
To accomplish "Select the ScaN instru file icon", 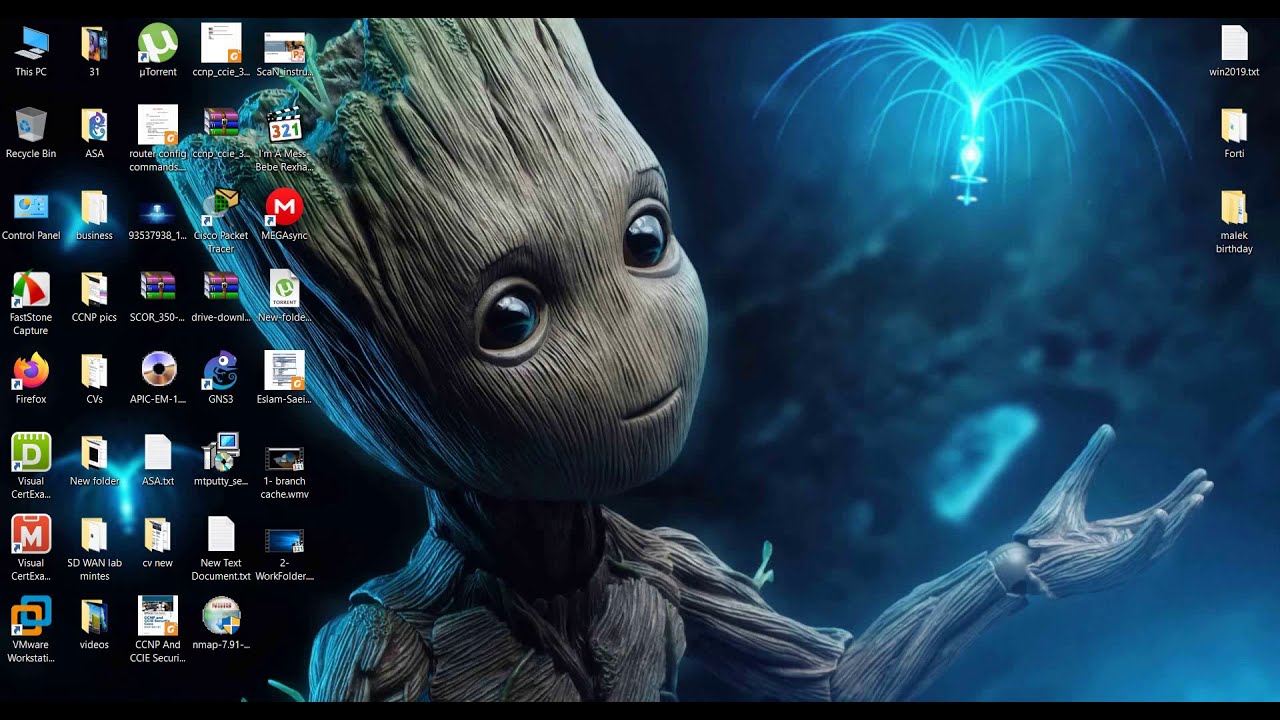I will click(x=284, y=46).
